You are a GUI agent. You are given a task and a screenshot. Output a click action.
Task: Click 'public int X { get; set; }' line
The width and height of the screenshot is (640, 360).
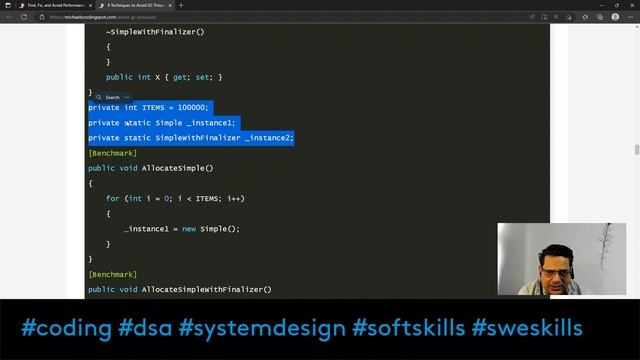point(164,77)
